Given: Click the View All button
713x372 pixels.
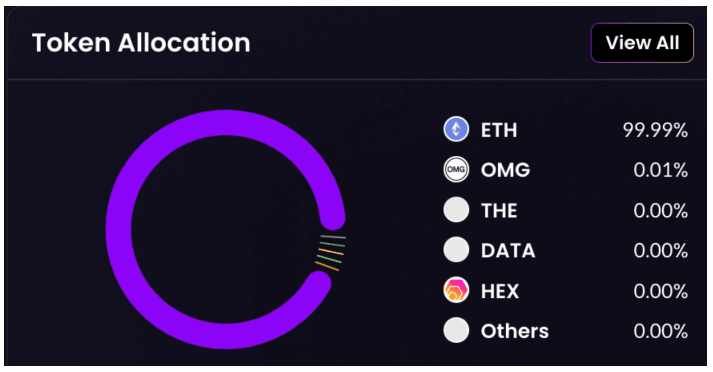Looking at the screenshot, I should tap(642, 43).
